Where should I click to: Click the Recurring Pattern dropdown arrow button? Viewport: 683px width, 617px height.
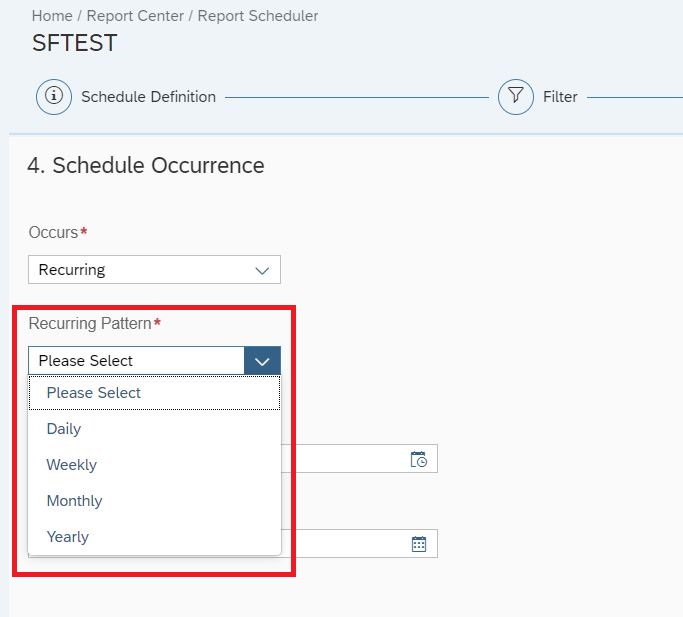[x=262, y=361]
